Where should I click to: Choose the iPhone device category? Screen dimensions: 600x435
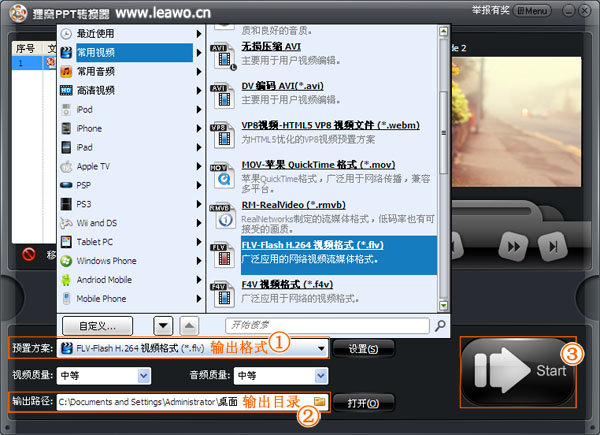tap(130, 128)
